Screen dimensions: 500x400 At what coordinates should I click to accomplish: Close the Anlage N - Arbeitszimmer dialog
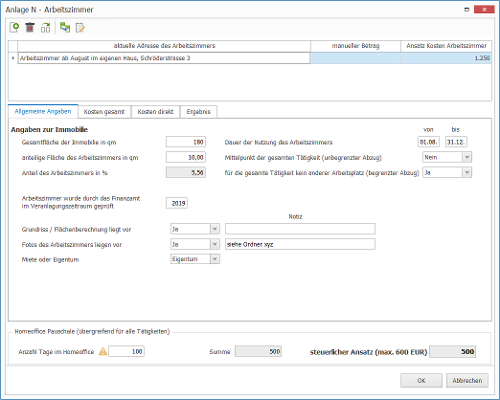(484, 10)
